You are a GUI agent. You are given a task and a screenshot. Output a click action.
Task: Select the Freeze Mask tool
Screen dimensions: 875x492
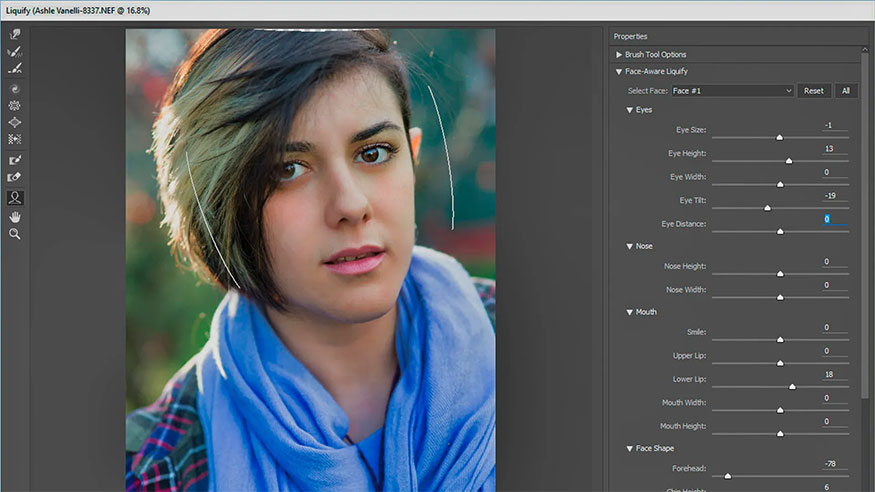point(15,160)
